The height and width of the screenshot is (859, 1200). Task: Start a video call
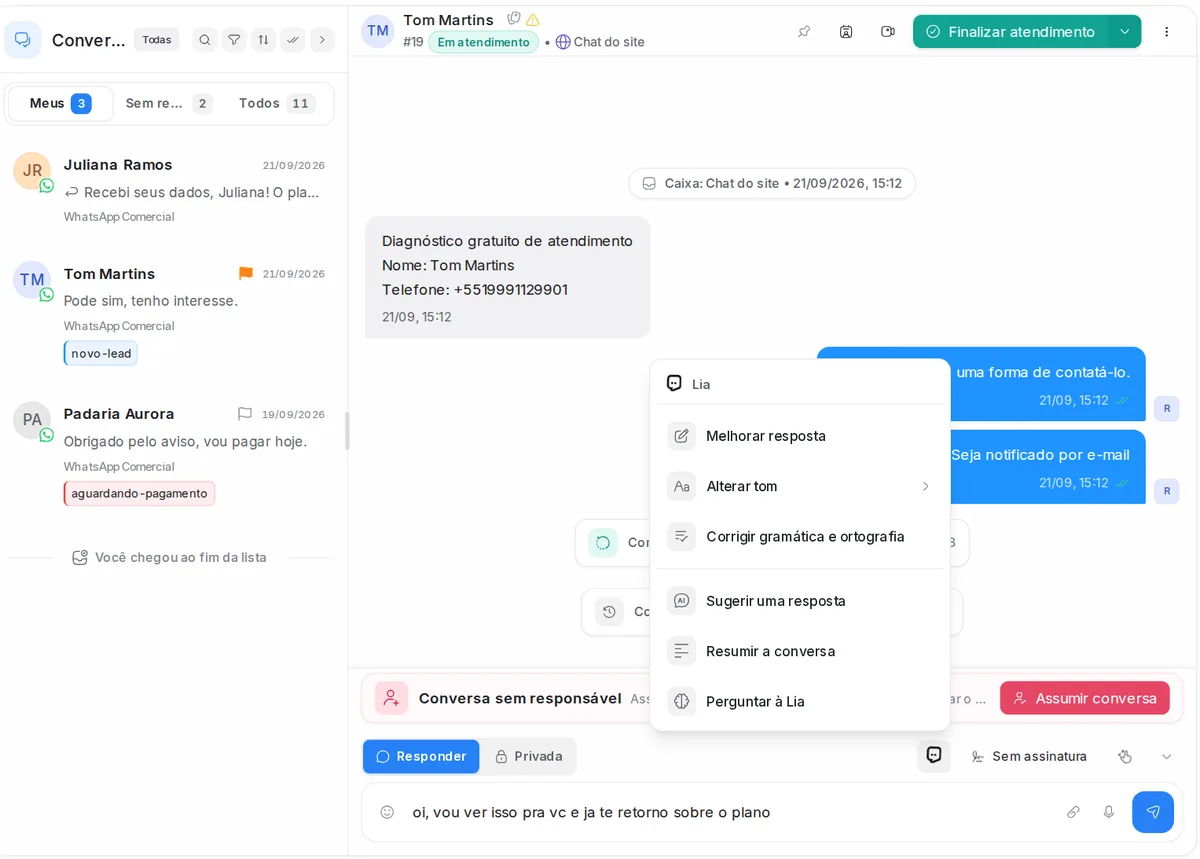888,32
